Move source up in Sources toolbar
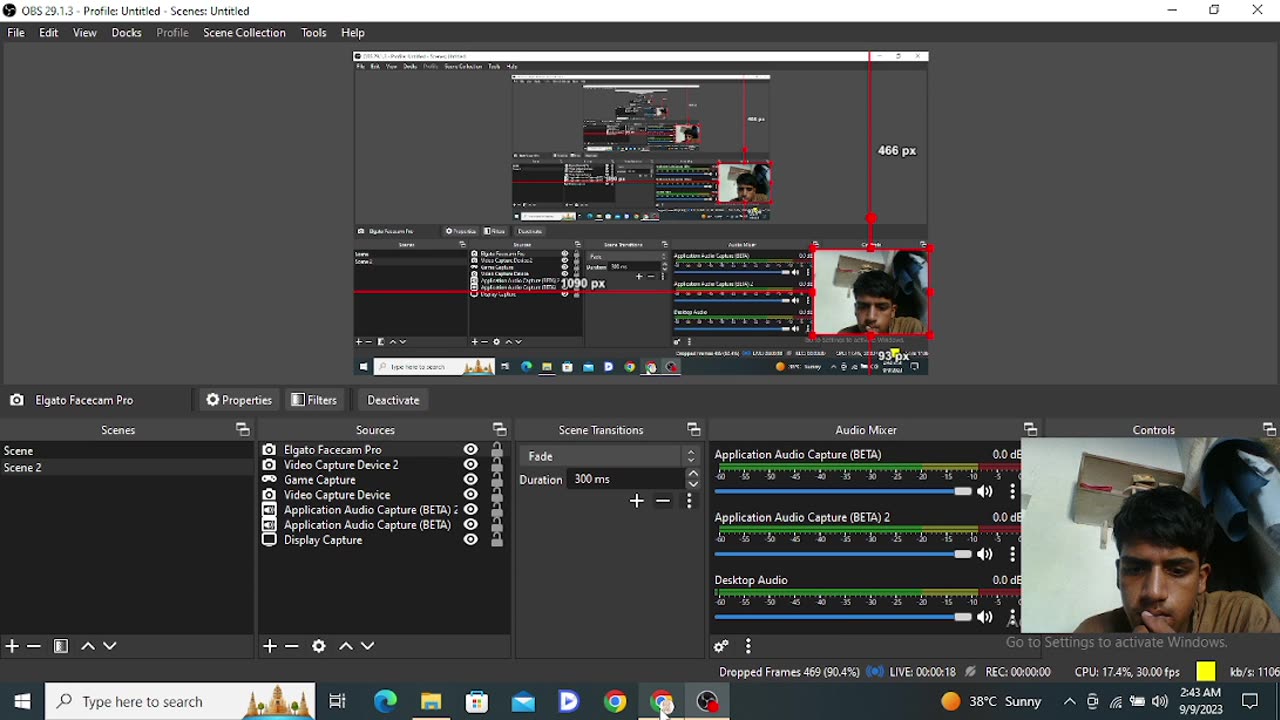Screen dimensions: 1280x720 click(x=346, y=646)
